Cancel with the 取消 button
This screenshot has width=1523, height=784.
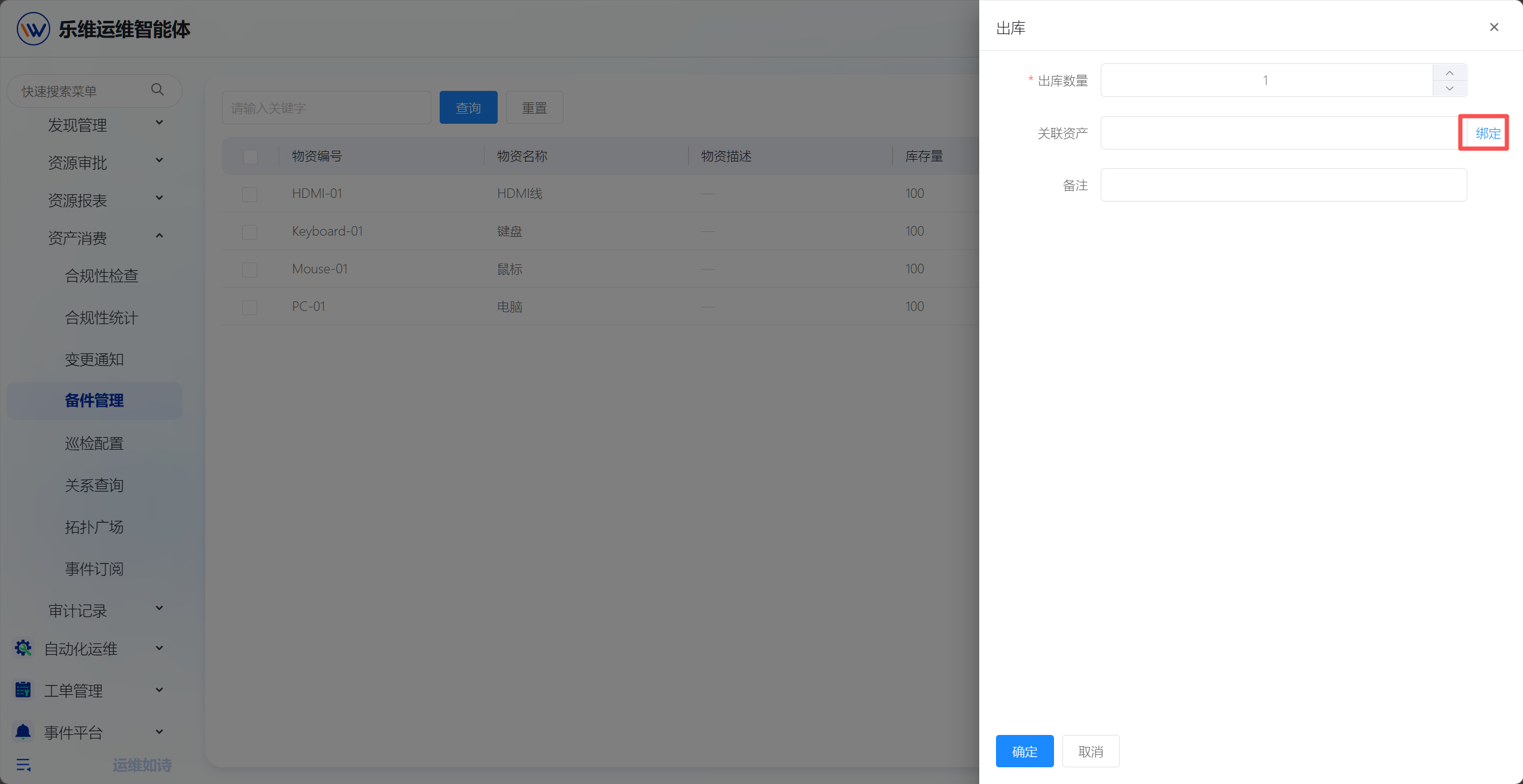tap(1091, 751)
